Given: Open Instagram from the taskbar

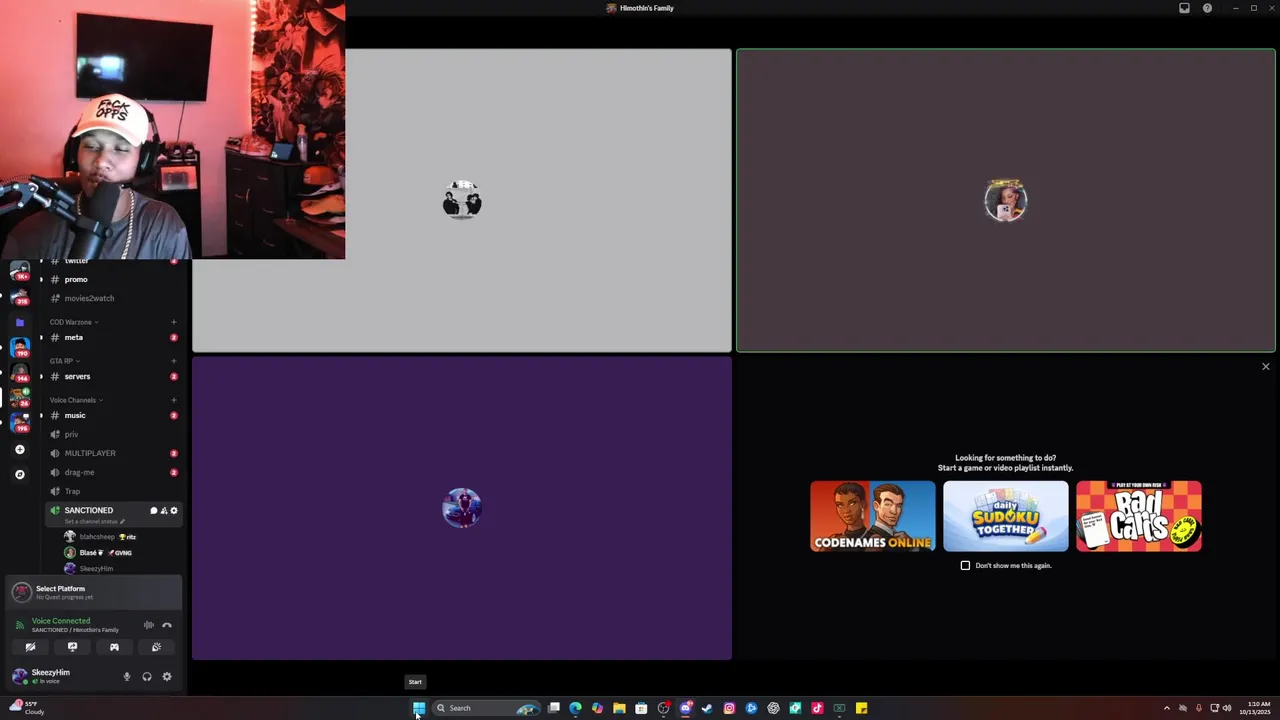Looking at the screenshot, I should tap(729, 708).
